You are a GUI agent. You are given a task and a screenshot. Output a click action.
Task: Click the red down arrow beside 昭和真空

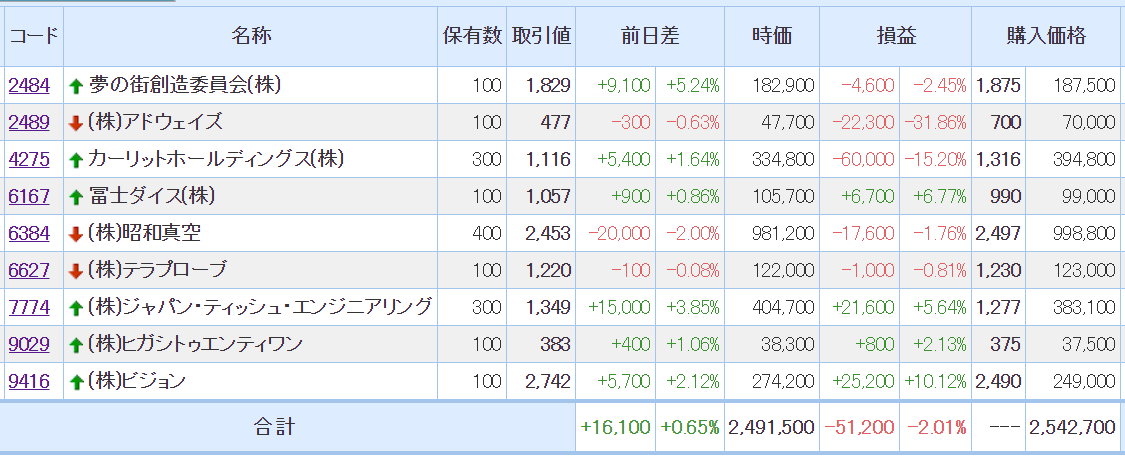click(x=75, y=235)
